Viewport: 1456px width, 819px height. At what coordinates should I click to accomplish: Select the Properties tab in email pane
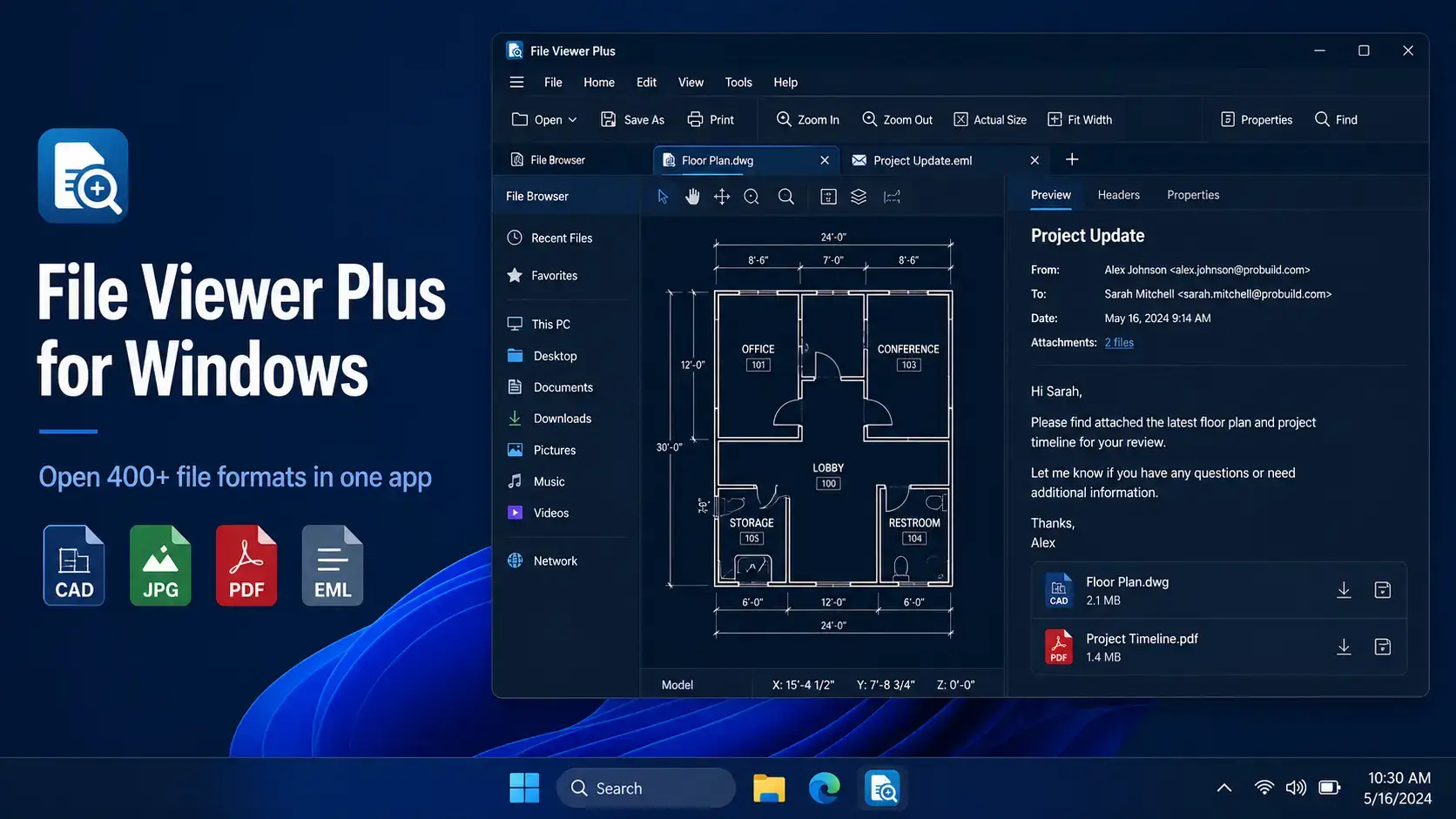point(1193,195)
